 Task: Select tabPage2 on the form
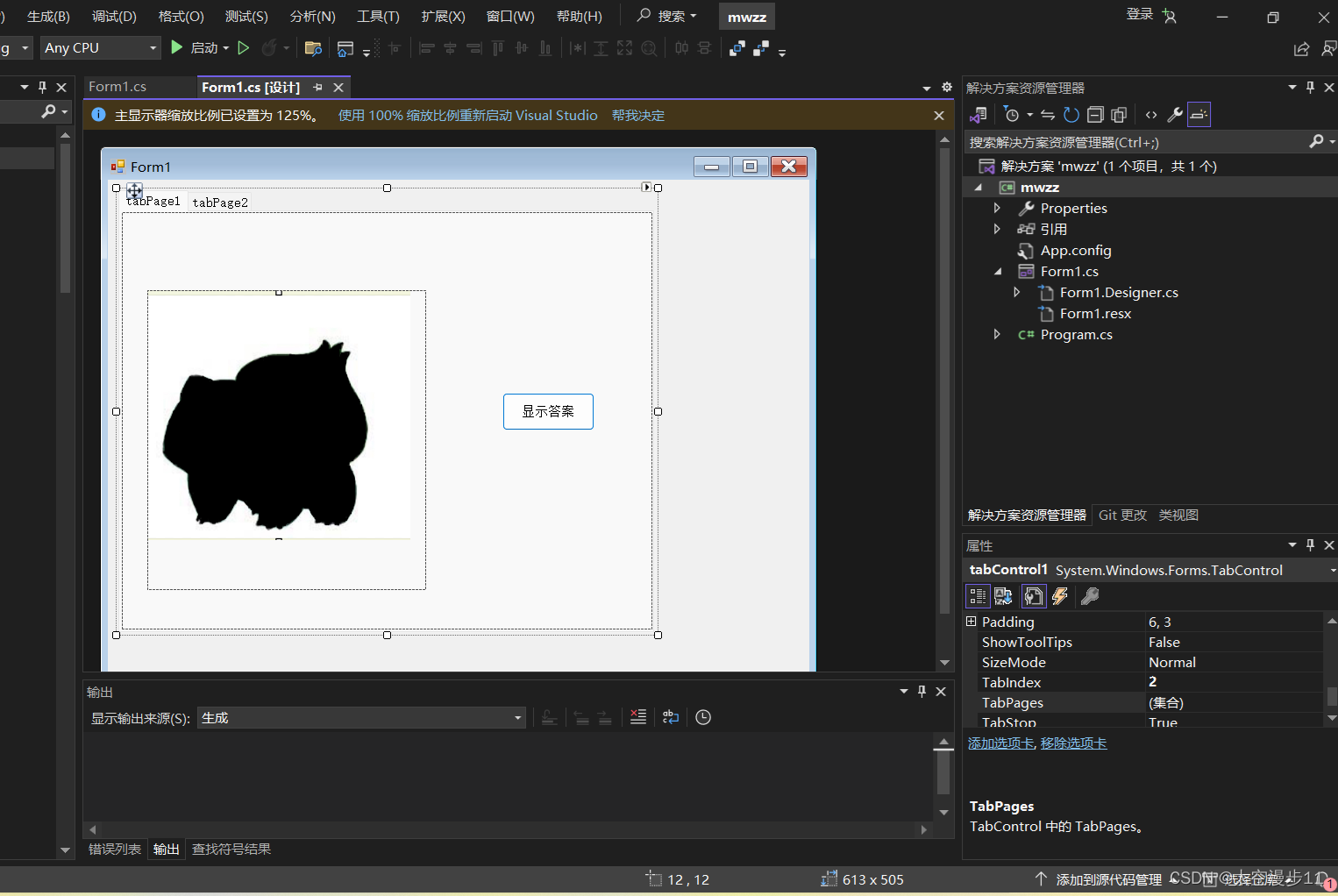pos(220,203)
